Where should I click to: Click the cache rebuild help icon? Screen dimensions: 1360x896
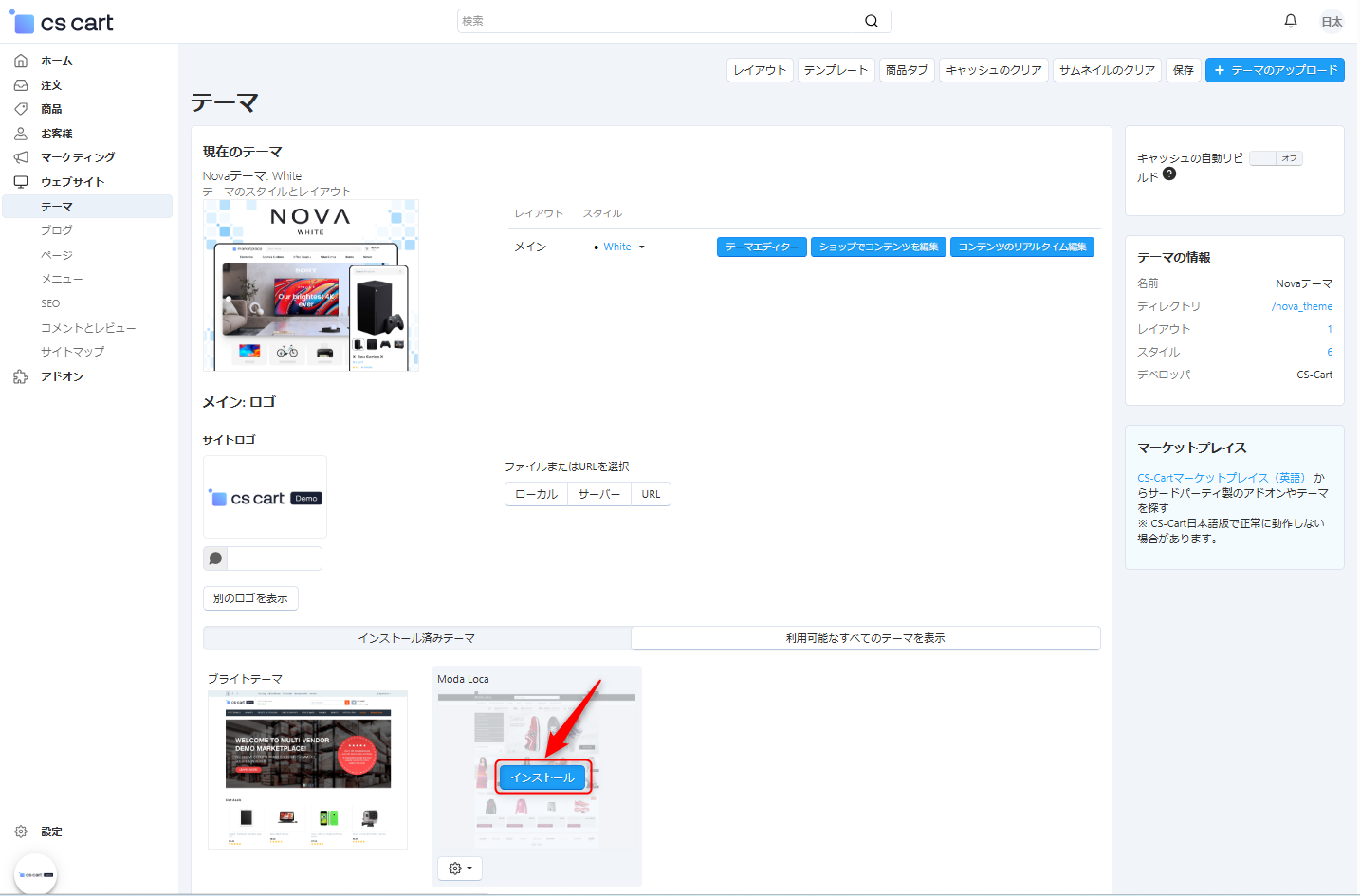1169,174
